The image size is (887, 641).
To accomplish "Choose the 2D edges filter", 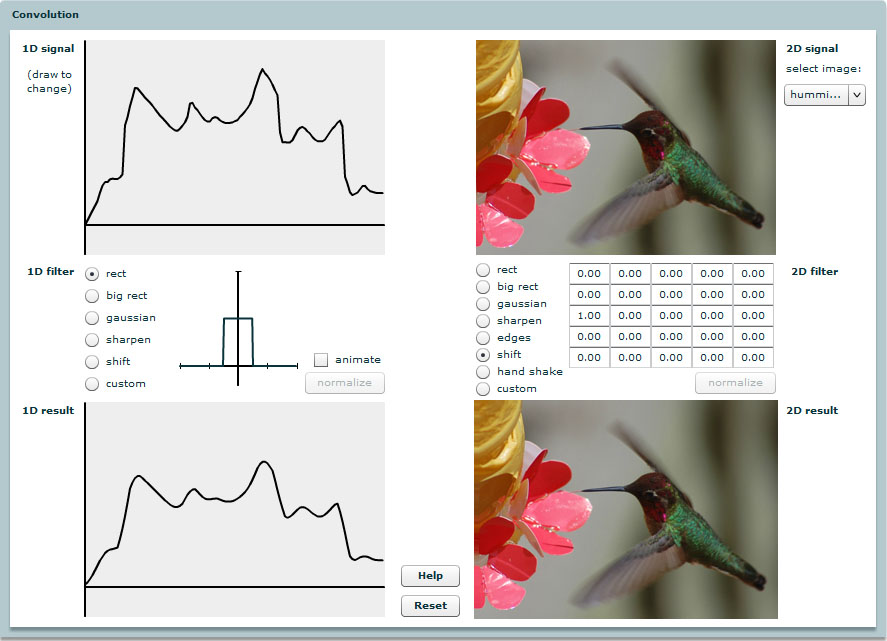I will click(484, 338).
